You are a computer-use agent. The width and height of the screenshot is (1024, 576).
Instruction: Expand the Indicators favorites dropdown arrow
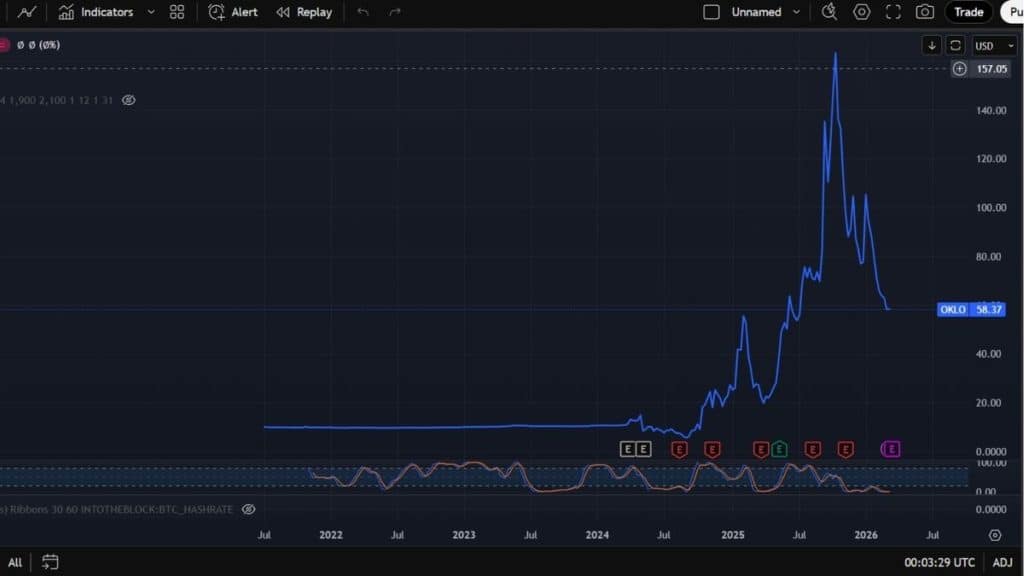[151, 12]
